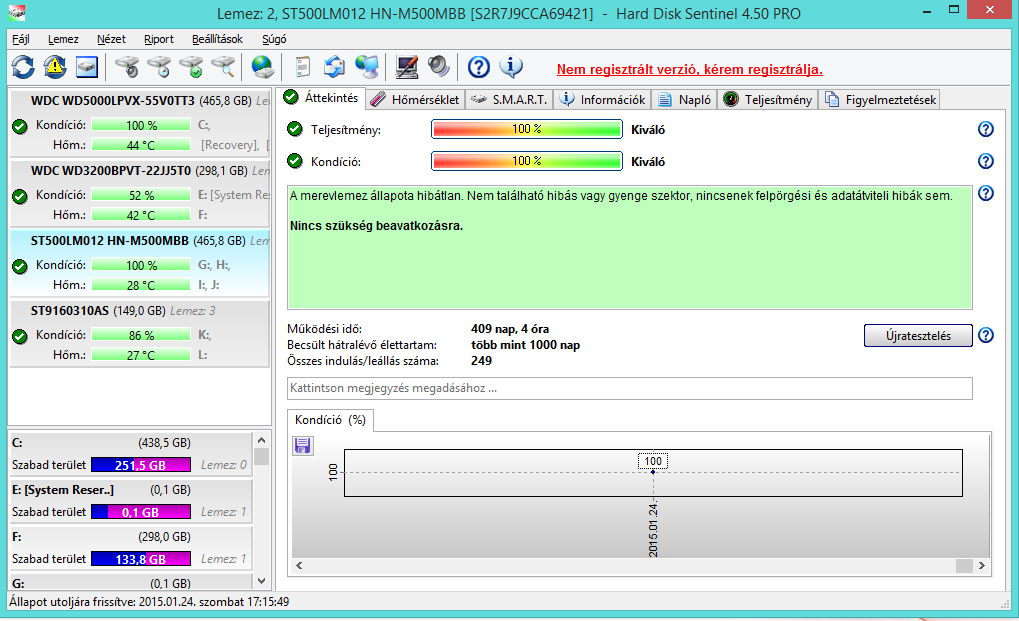This screenshot has height=621, width=1019.
Task: Click the green check icon of WDC WD3200BPVT
Action: tap(20, 196)
